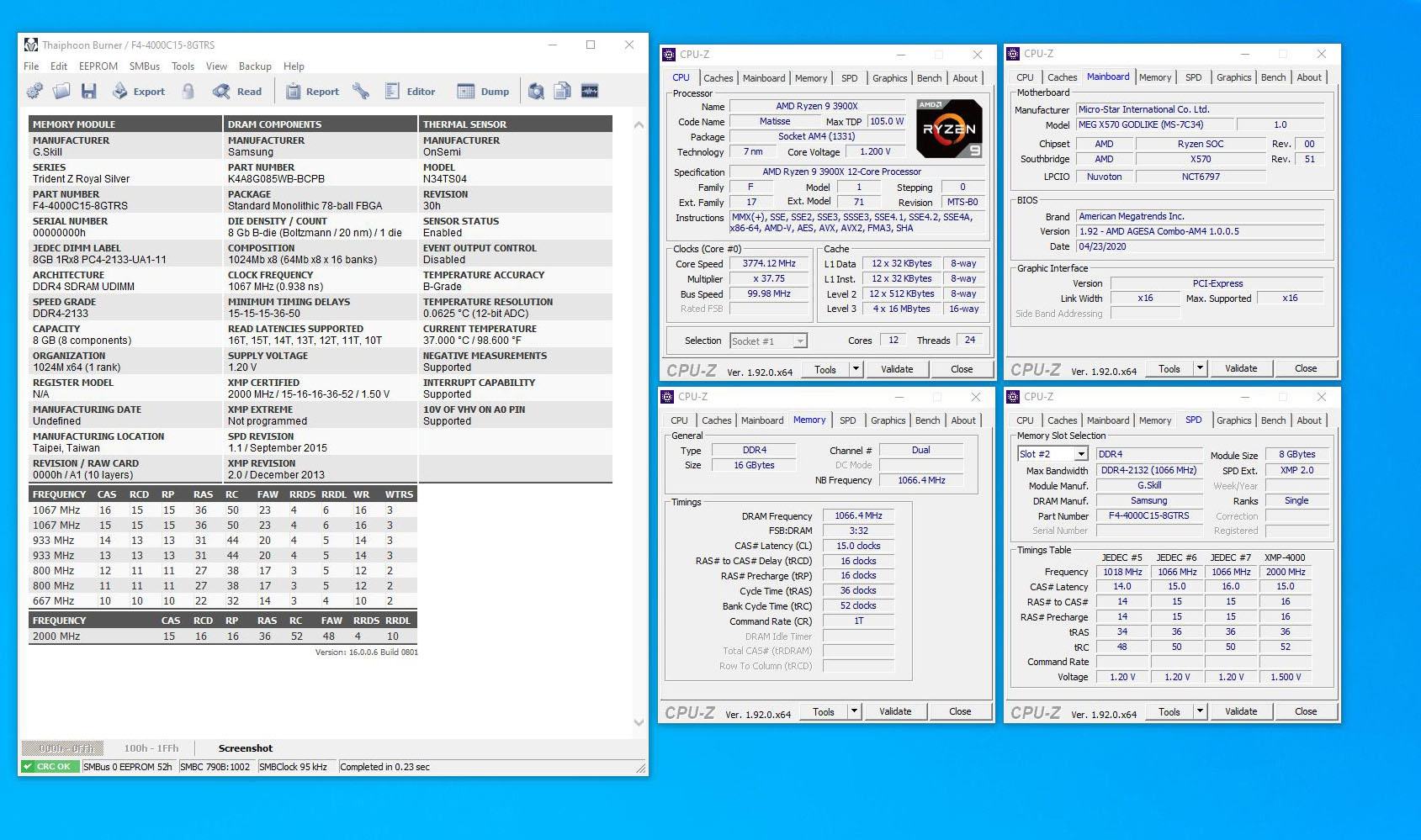The width and height of the screenshot is (1421, 840).
Task: Open the Help menu
Action: (x=294, y=66)
